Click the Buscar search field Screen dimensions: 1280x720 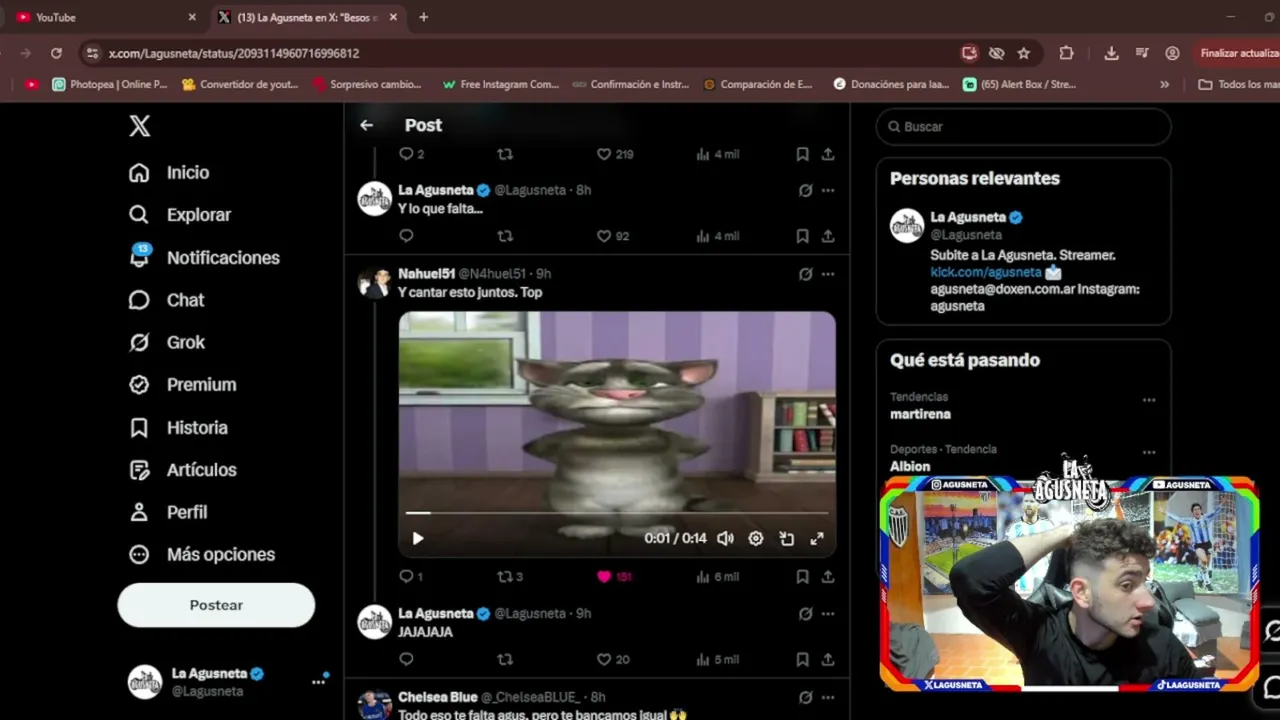[1023, 127]
